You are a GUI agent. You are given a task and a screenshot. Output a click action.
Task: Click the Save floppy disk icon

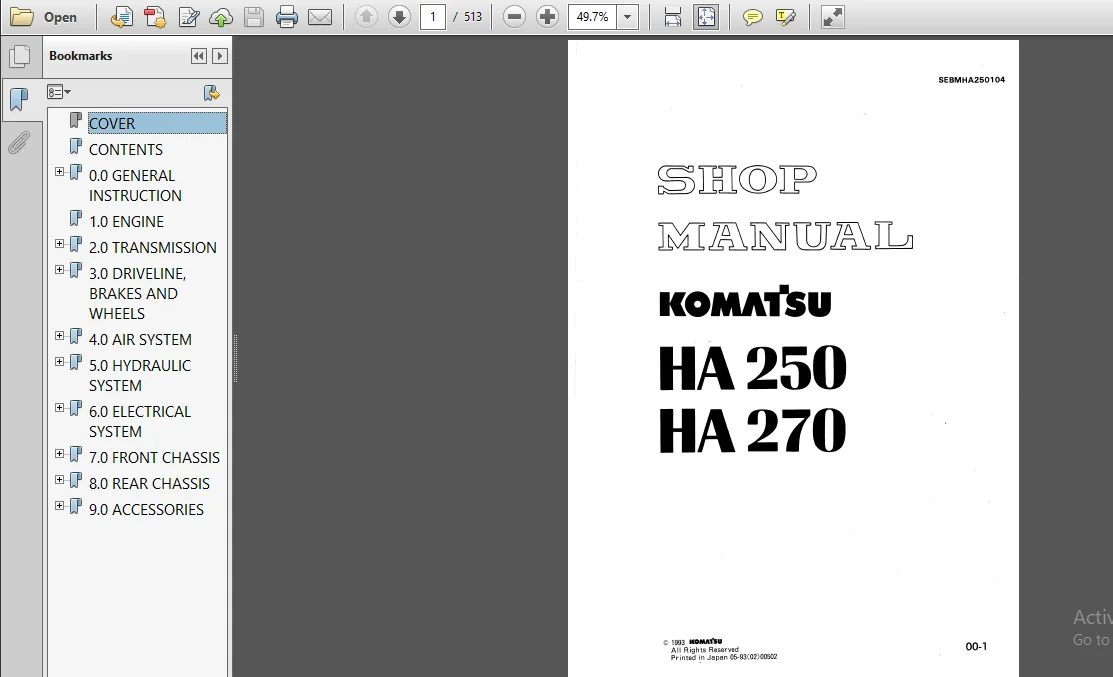pyautogui.click(x=253, y=17)
